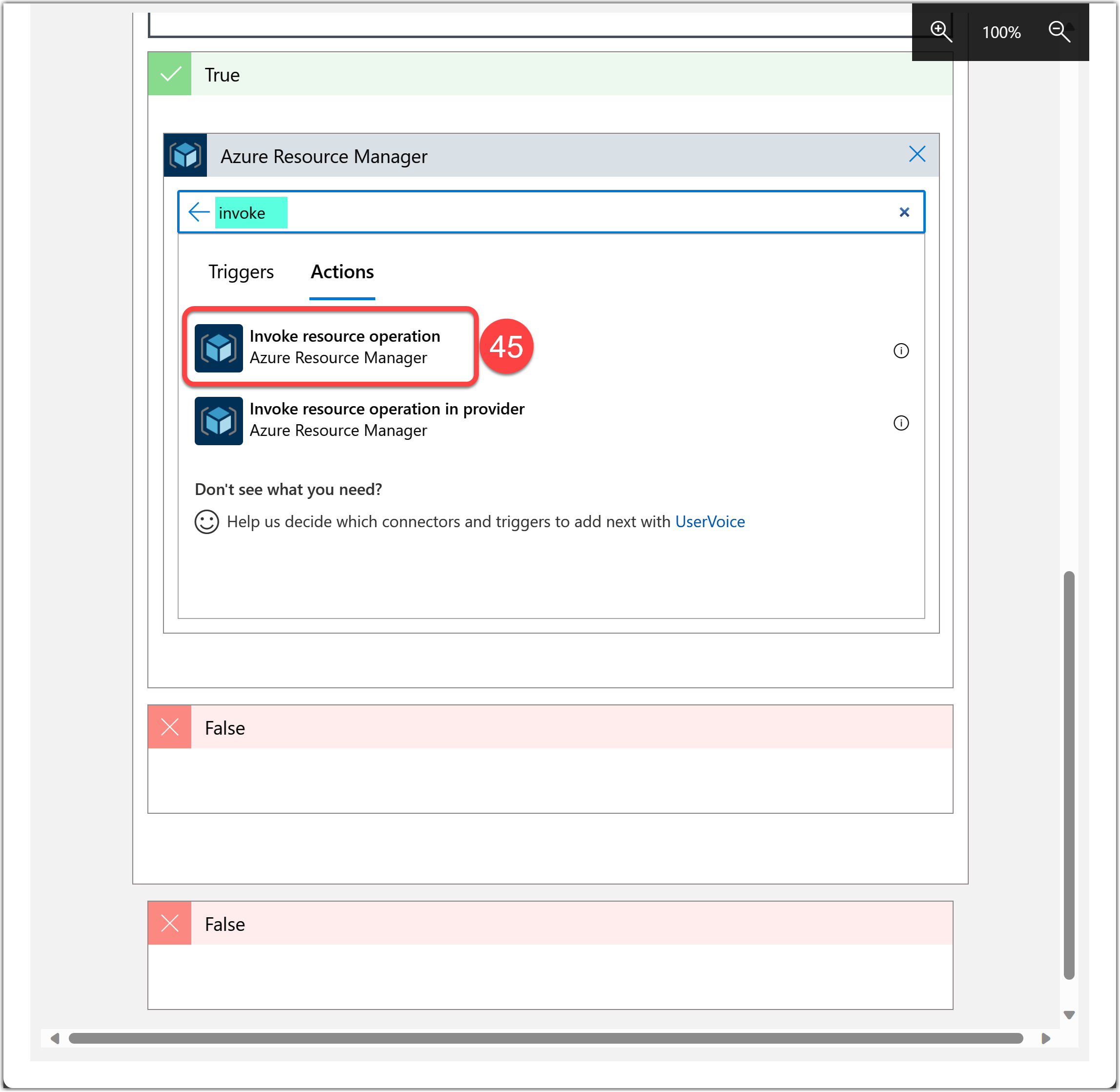Screen dimensions: 1120x1092
Task: Click the vertical scrollbar thumb
Action: [x=1068, y=774]
